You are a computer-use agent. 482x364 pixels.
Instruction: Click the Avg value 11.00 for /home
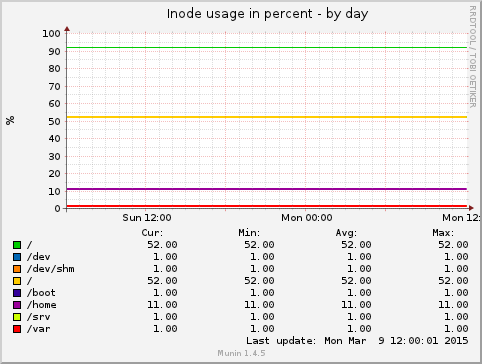pyautogui.click(x=356, y=305)
